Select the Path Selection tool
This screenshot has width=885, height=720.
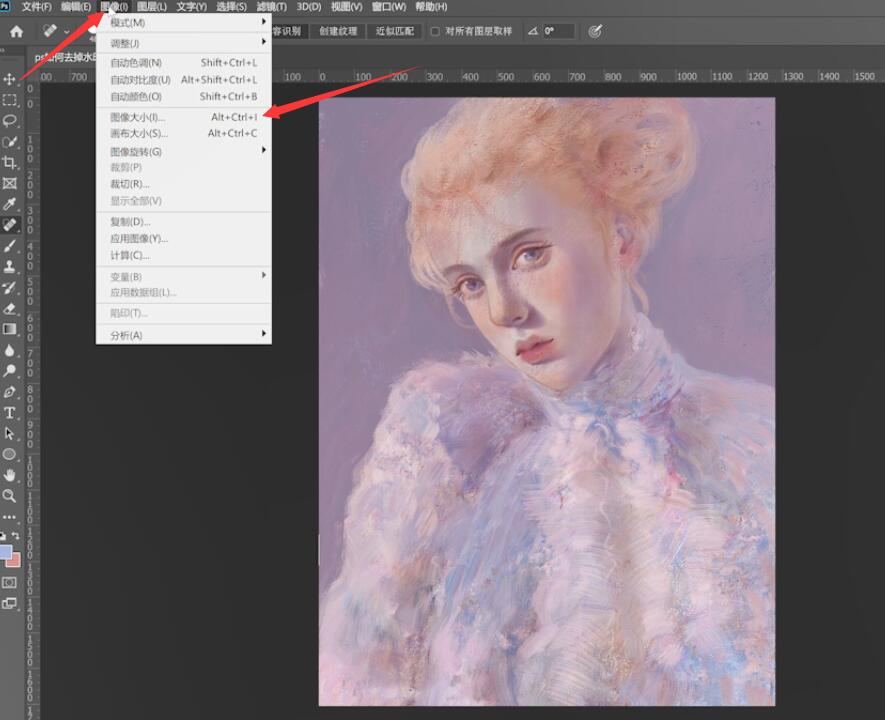[x=10, y=433]
